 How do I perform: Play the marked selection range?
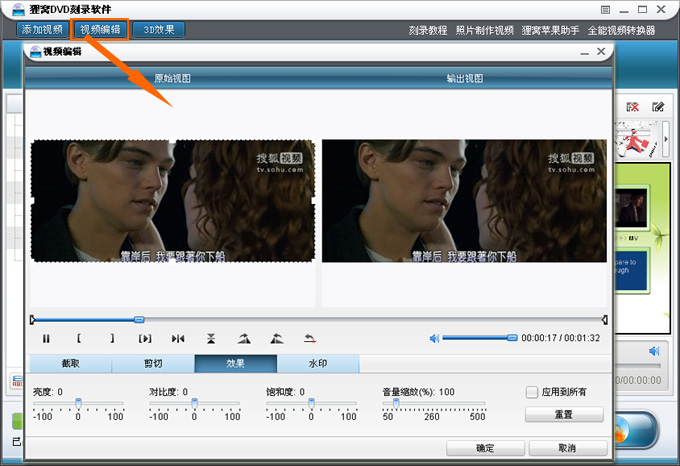(145, 339)
